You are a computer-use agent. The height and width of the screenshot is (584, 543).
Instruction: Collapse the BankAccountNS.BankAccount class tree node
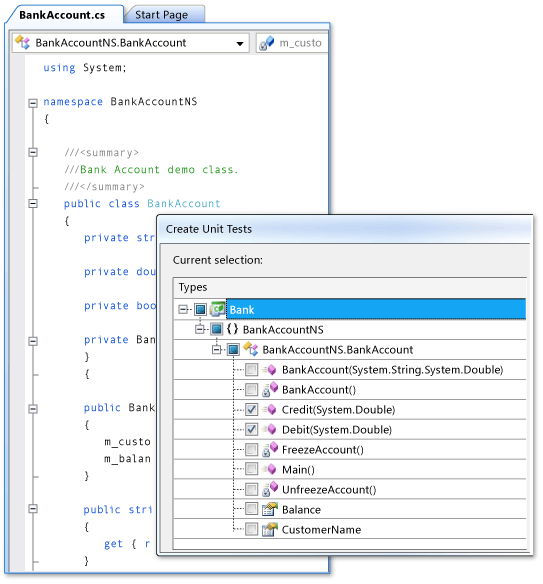[216, 349]
